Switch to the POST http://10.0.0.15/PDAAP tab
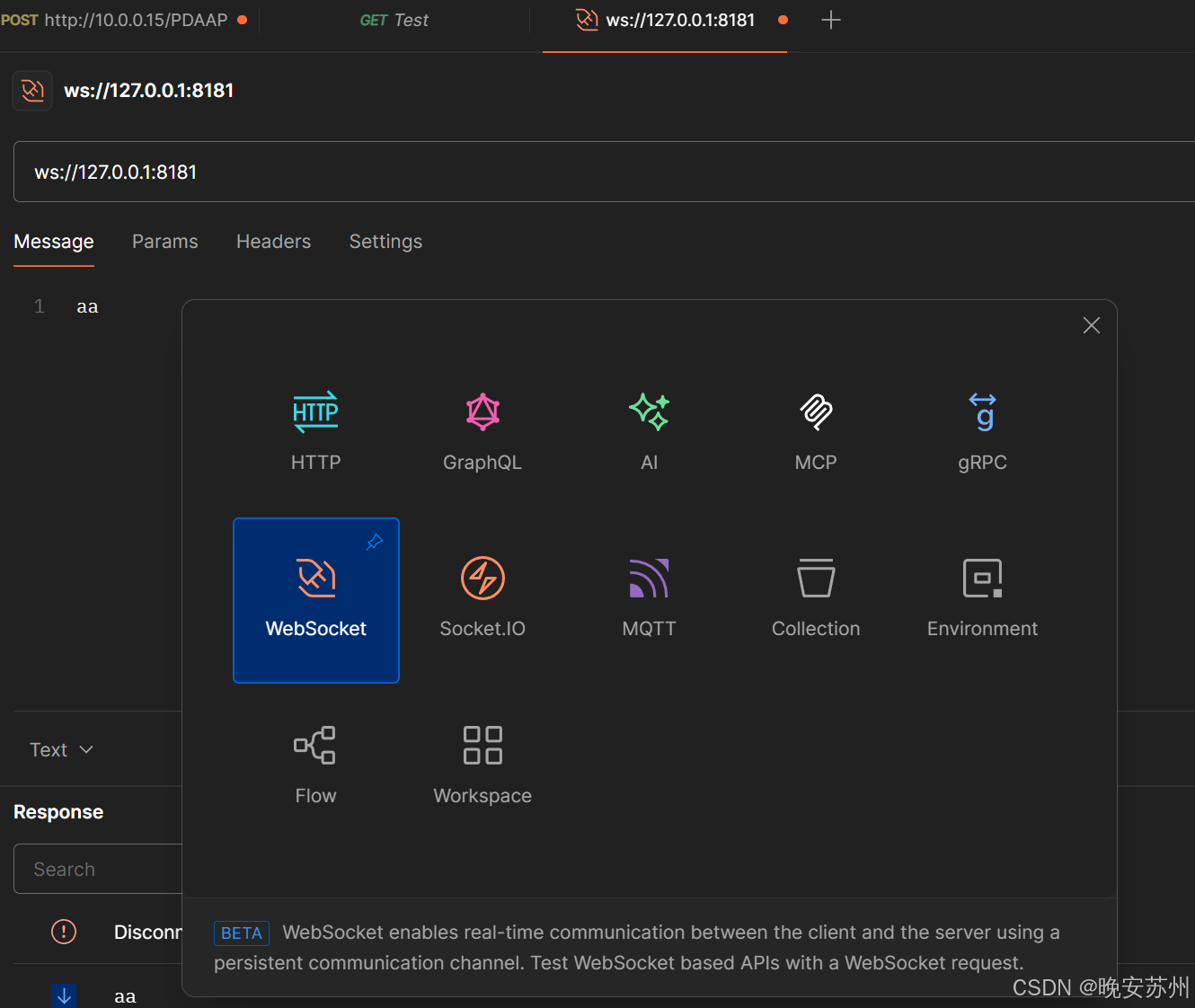The image size is (1195, 1008). tap(126, 20)
